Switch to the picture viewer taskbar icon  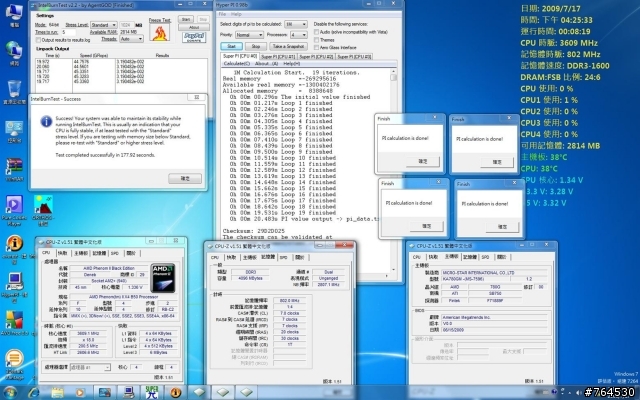(x=104, y=393)
